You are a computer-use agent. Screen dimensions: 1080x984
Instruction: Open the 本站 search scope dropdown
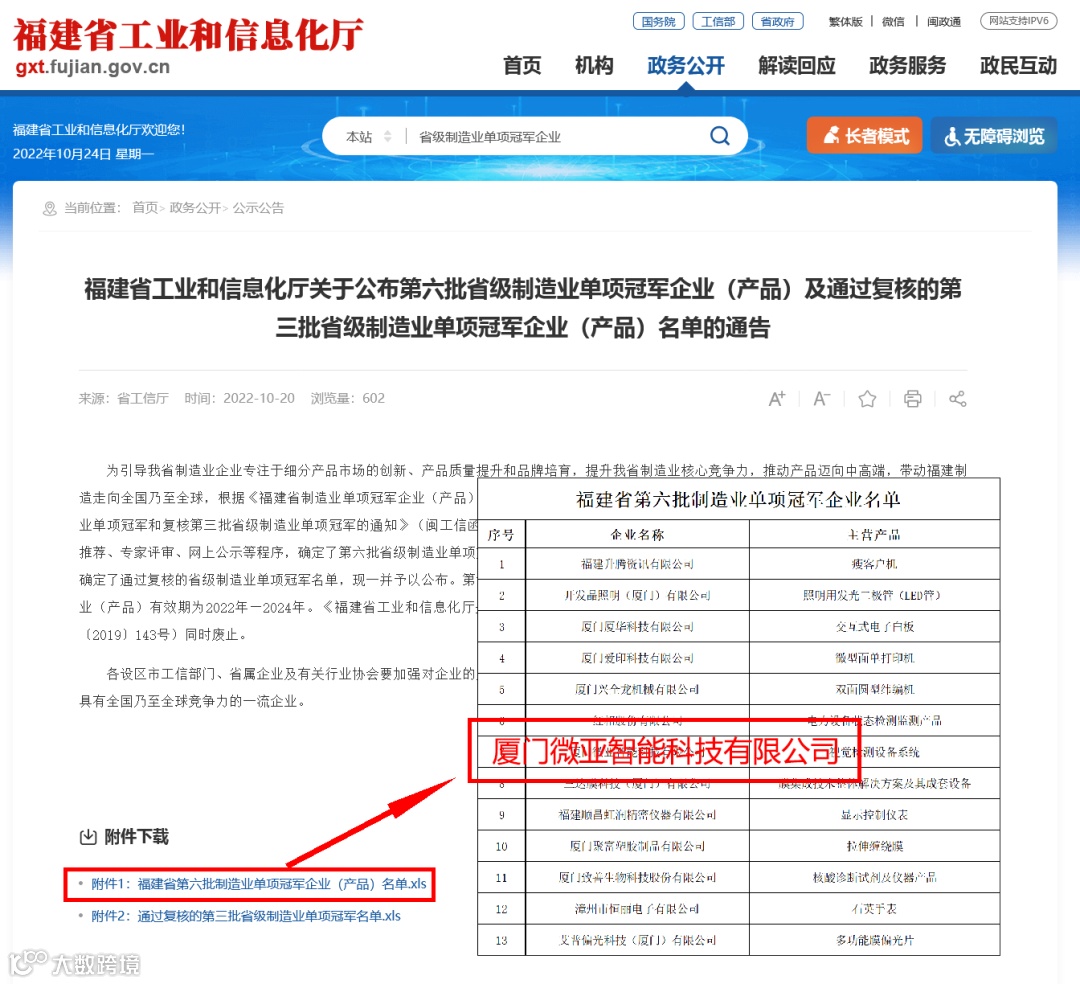click(x=368, y=136)
